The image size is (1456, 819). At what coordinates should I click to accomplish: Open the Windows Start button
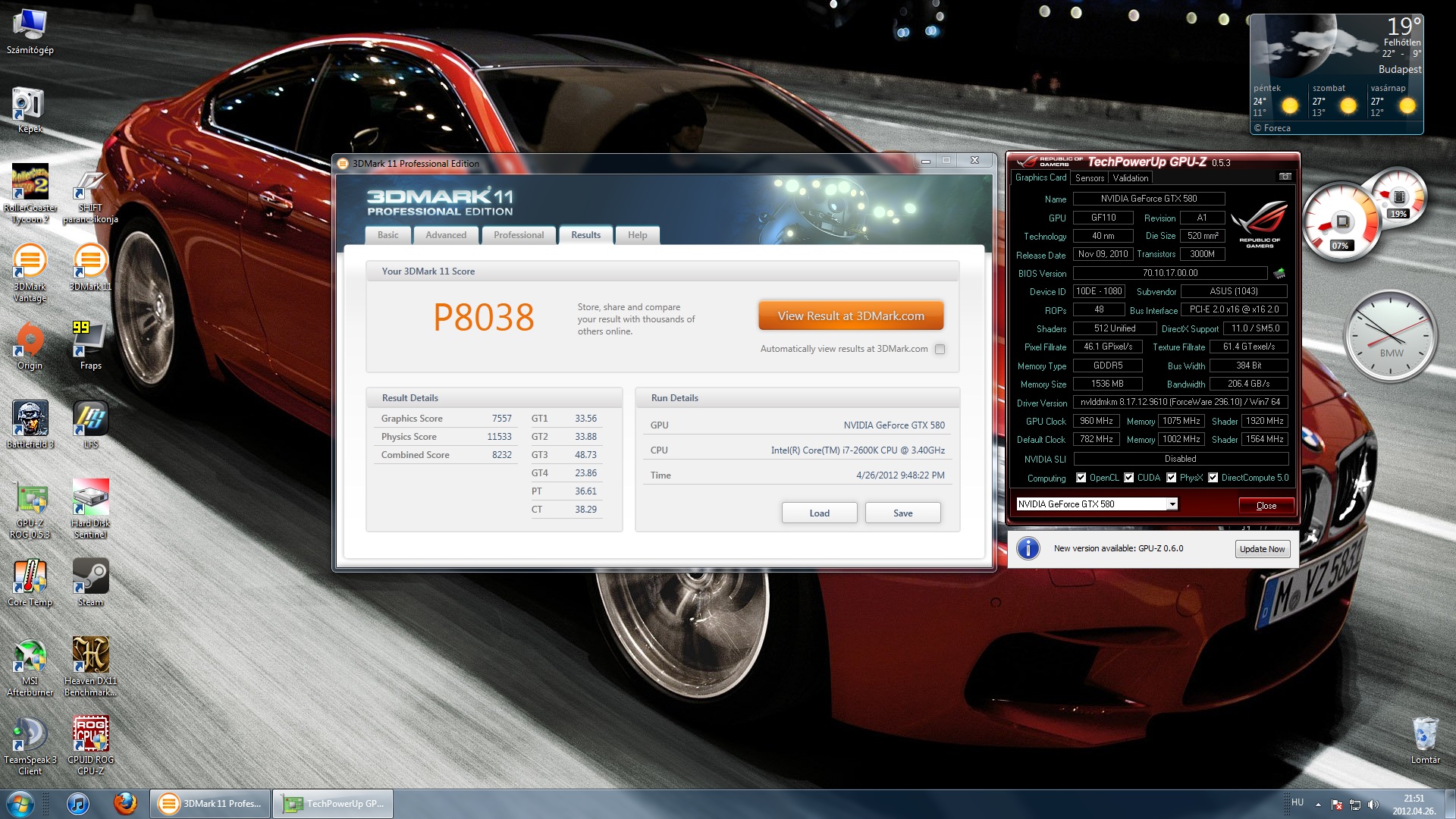(20, 804)
